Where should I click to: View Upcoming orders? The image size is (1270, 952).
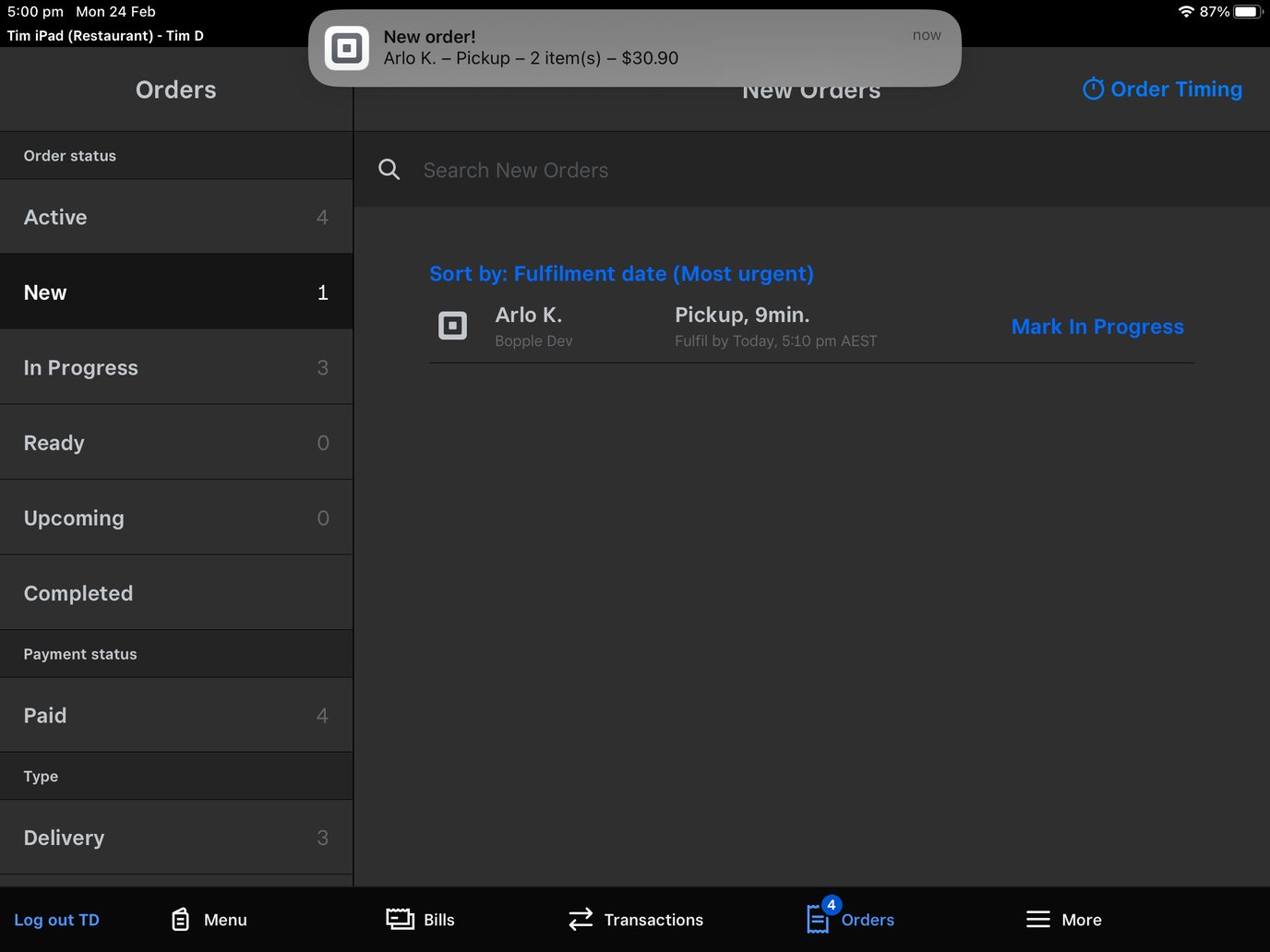click(x=175, y=518)
